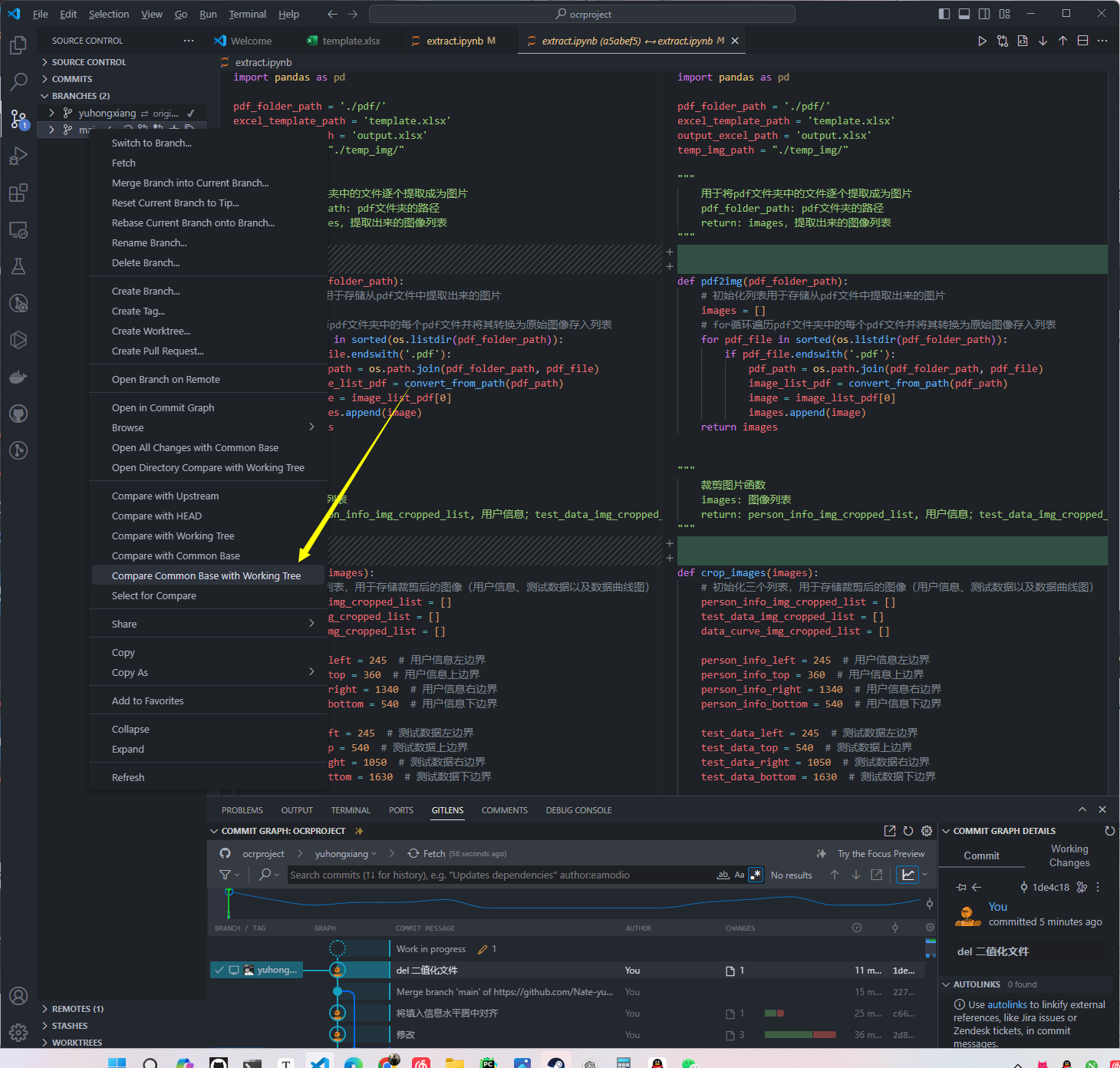Toggle Match Whole Word in commit search

click(723, 875)
